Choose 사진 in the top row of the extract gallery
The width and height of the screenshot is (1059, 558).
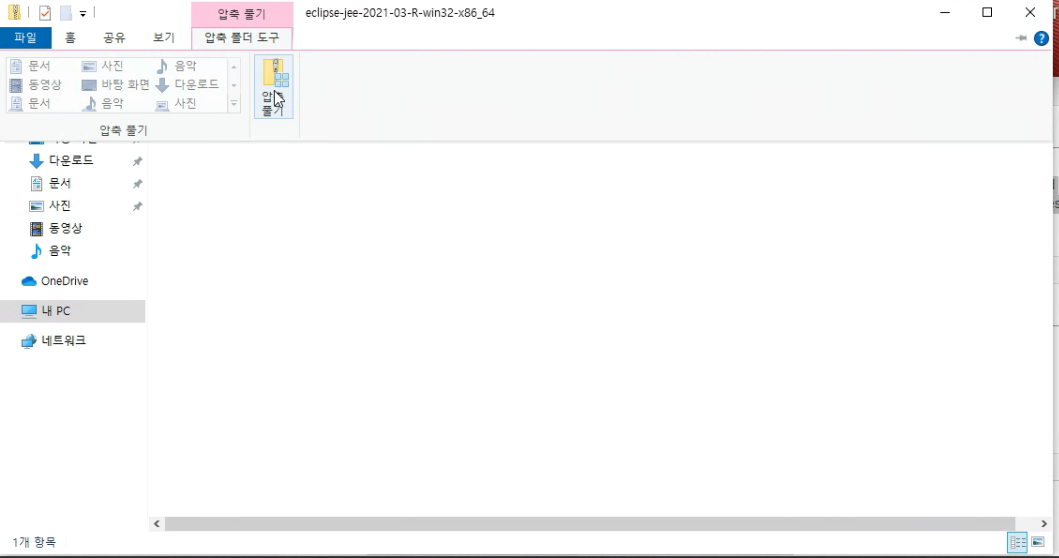tap(103, 66)
